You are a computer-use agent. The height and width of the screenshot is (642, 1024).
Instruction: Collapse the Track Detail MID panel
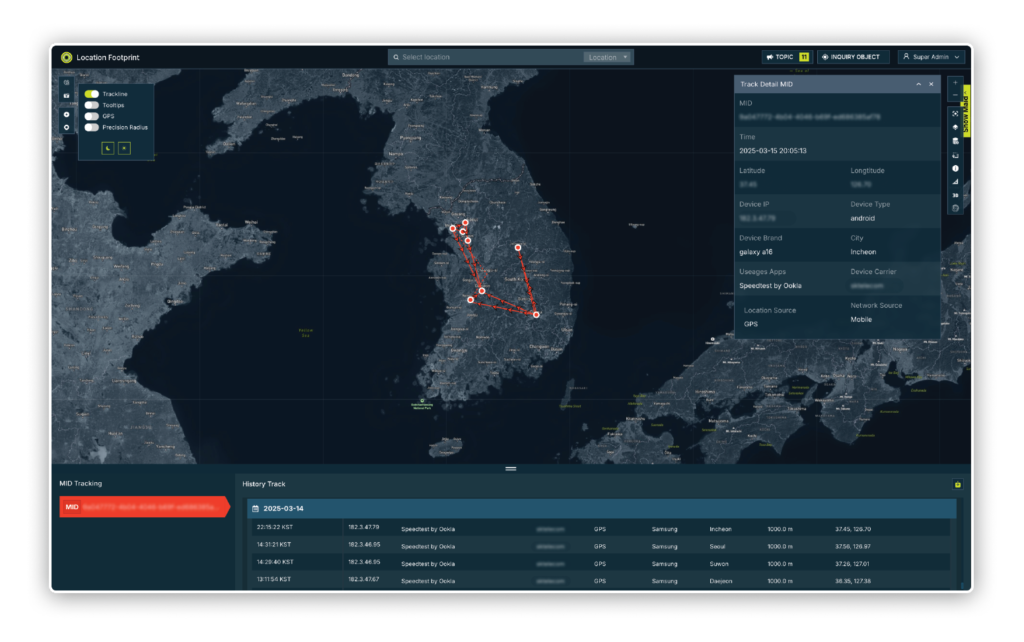pyautogui.click(x=918, y=85)
